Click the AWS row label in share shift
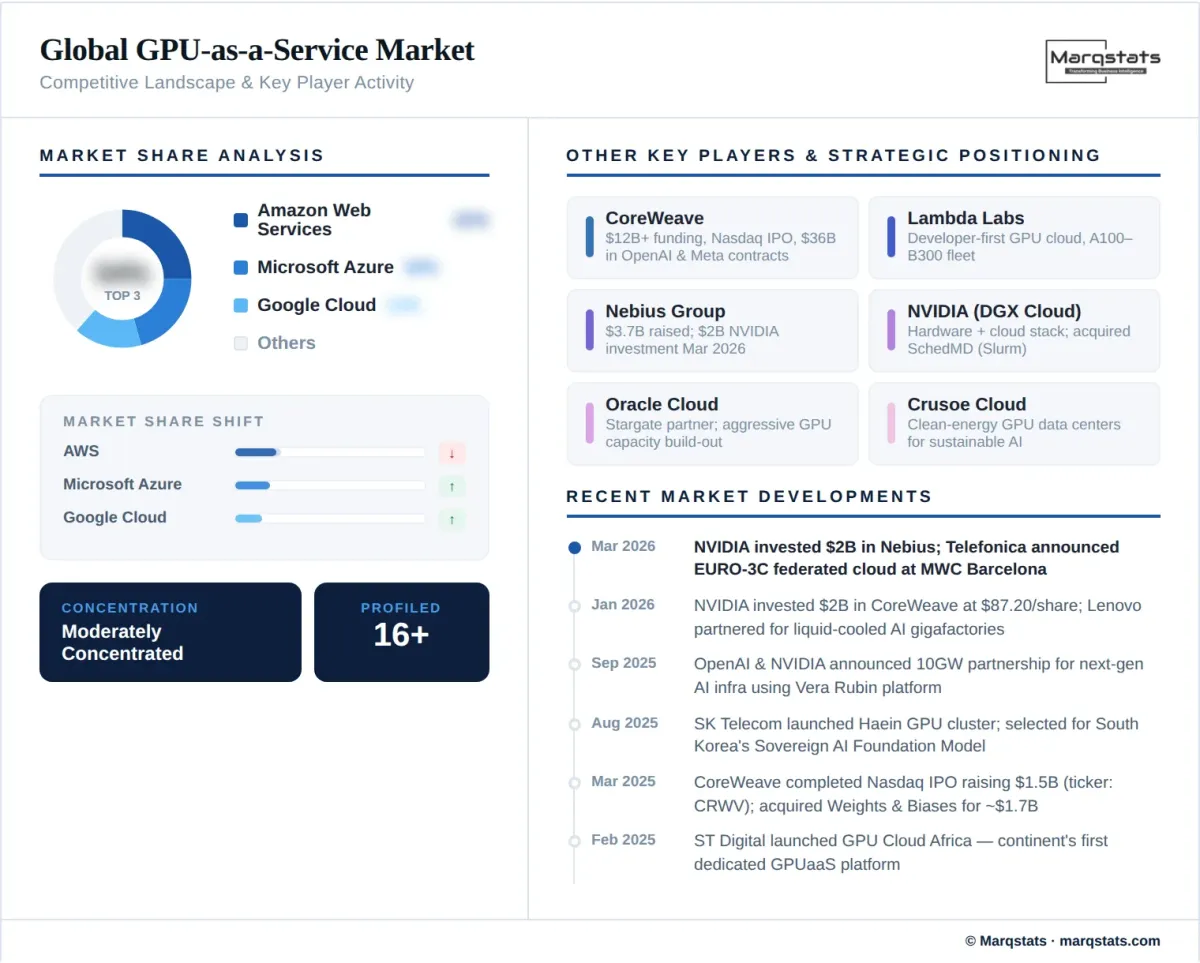 [81, 452]
